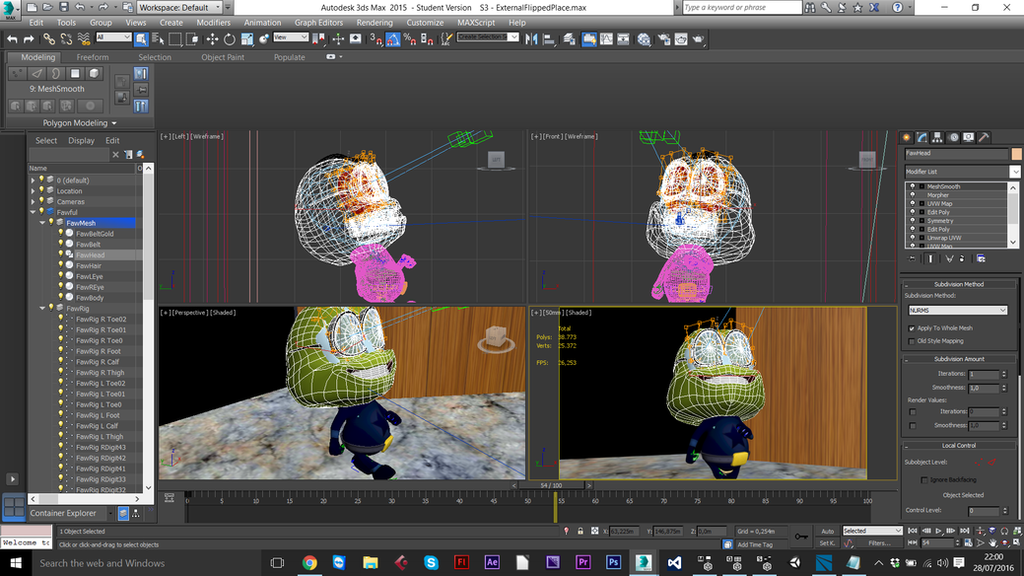Viewport: 1024px width, 576px height.
Task: Click the FawHead object color swatch
Action: (x=1016, y=153)
